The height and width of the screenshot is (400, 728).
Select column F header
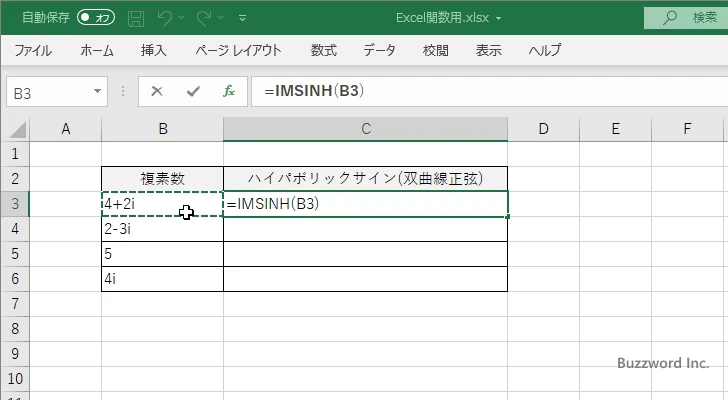[687, 129]
